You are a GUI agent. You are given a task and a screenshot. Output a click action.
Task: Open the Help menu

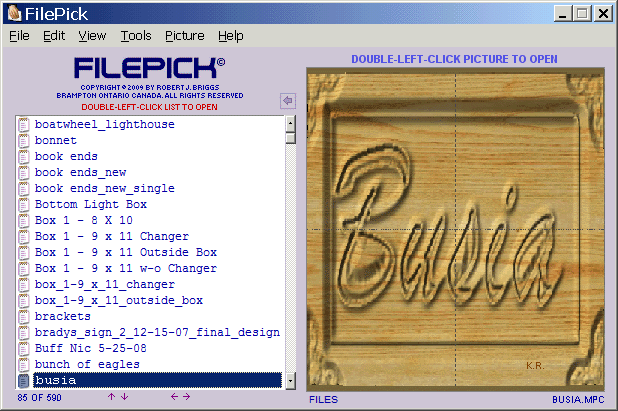click(231, 36)
